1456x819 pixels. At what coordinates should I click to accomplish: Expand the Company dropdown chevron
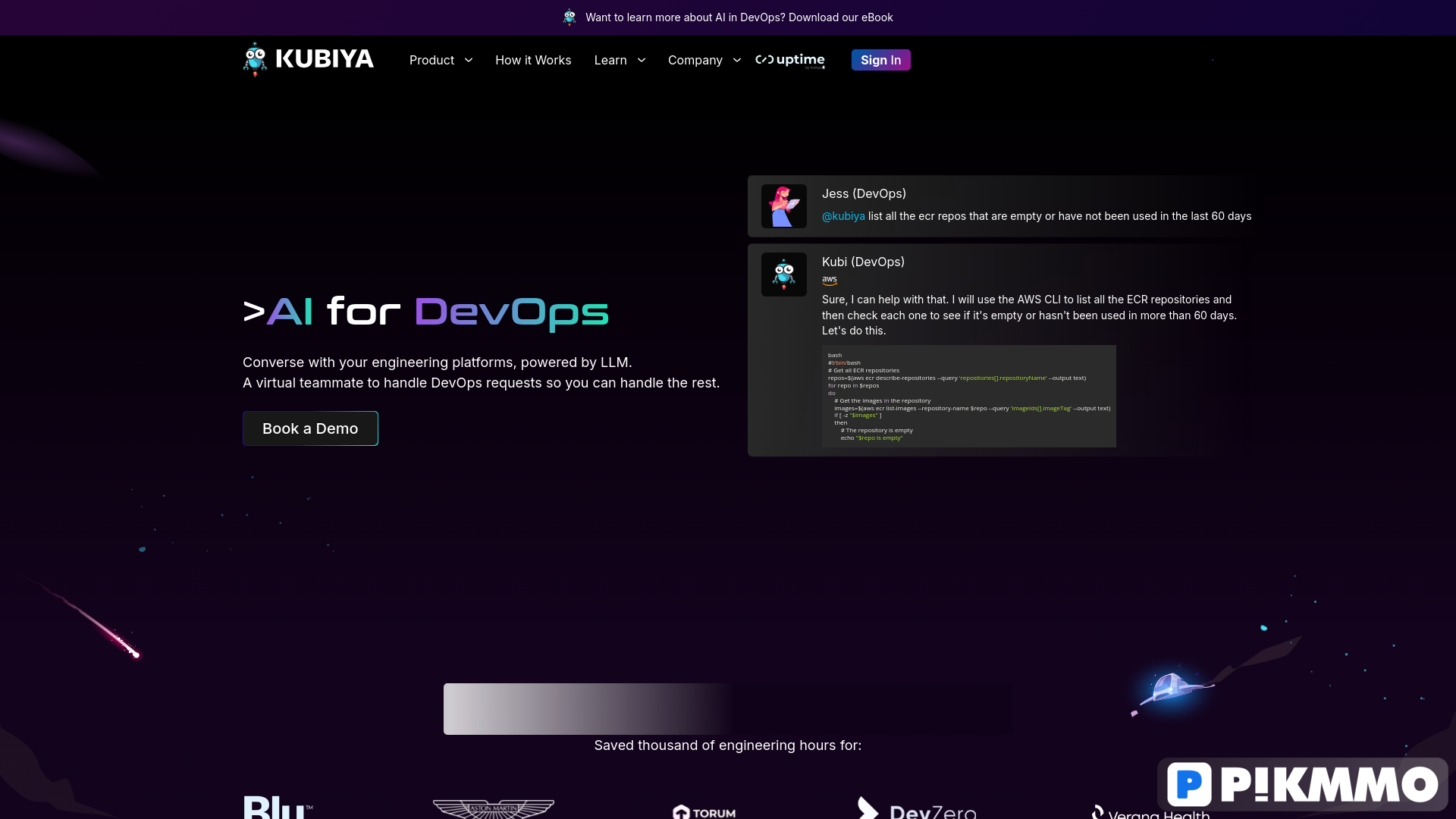(x=737, y=60)
